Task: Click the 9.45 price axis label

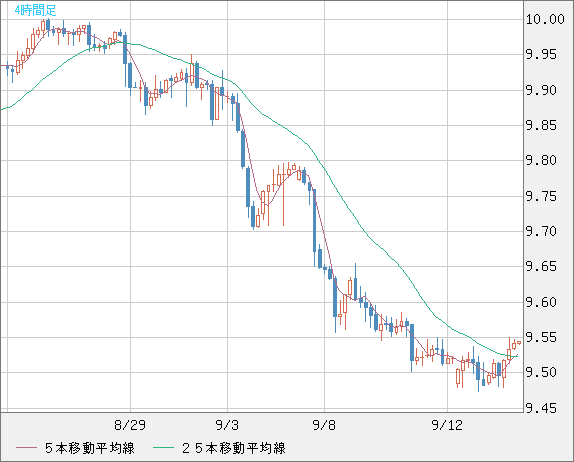Action: [541, 408]
